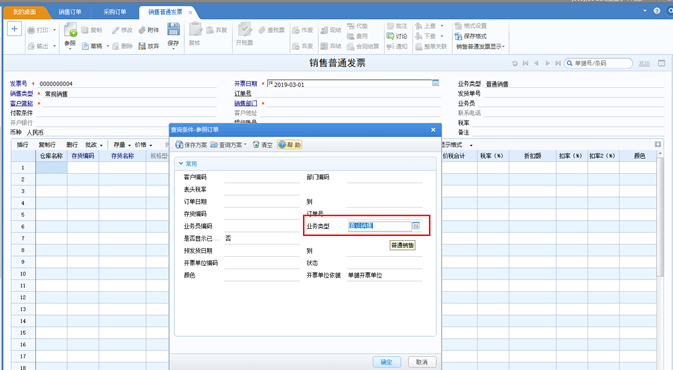Click the 复制 copy toolbar button
673x370 pixels.
coord(91,30)
